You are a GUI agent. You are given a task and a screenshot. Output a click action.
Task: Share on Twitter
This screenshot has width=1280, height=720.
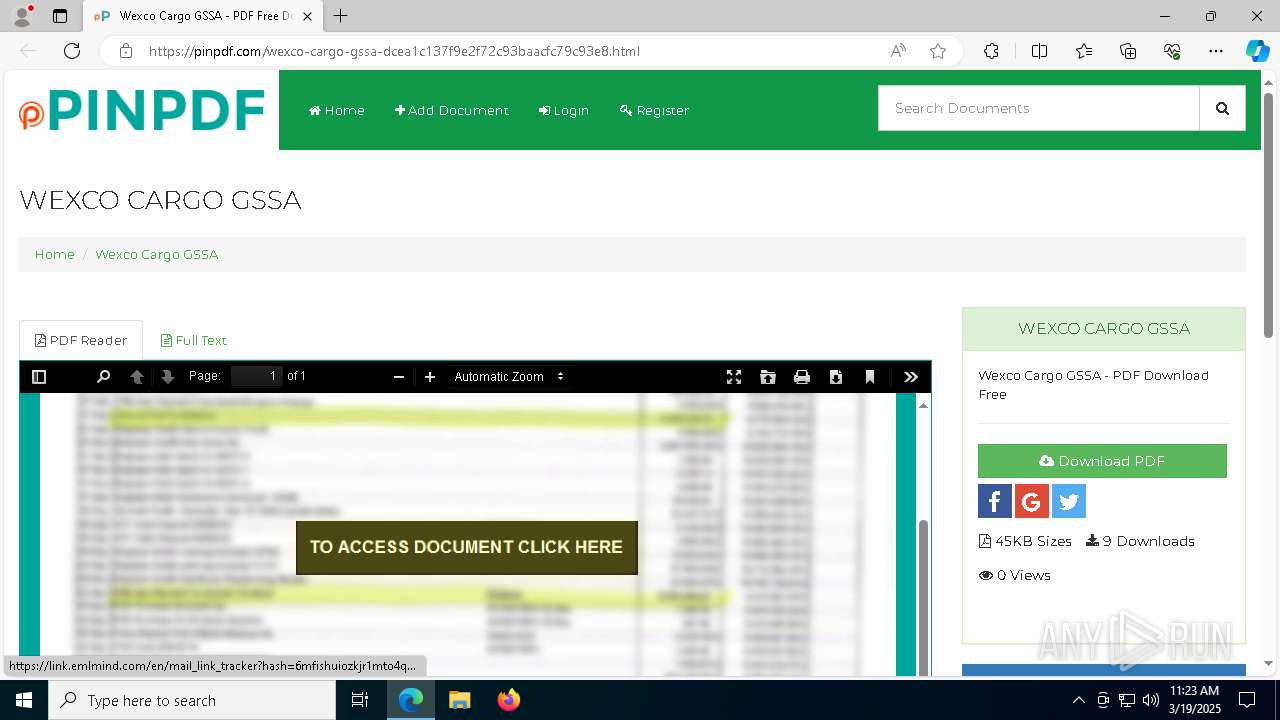tap(1069, 501)
